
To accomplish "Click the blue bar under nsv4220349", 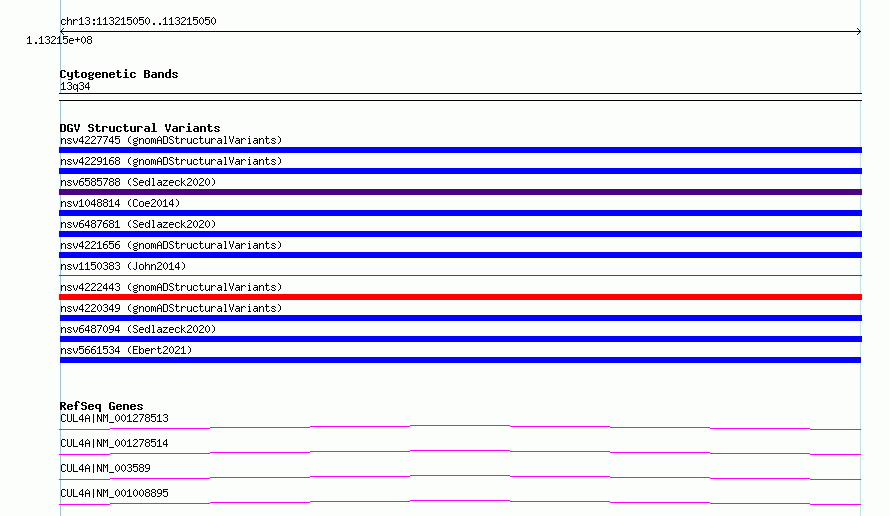I will click(x=460, y=318).
